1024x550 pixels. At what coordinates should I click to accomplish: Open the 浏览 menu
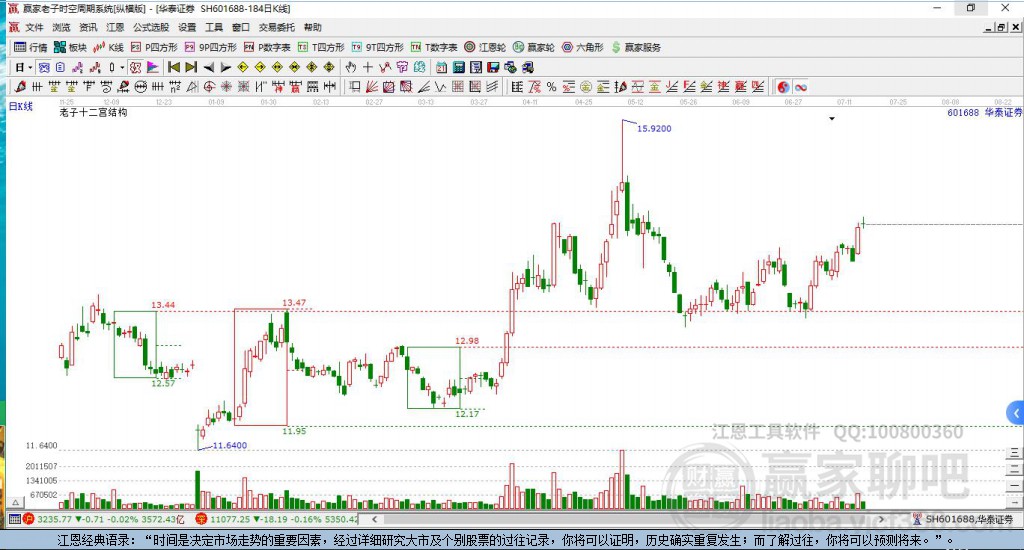point(61,27)
